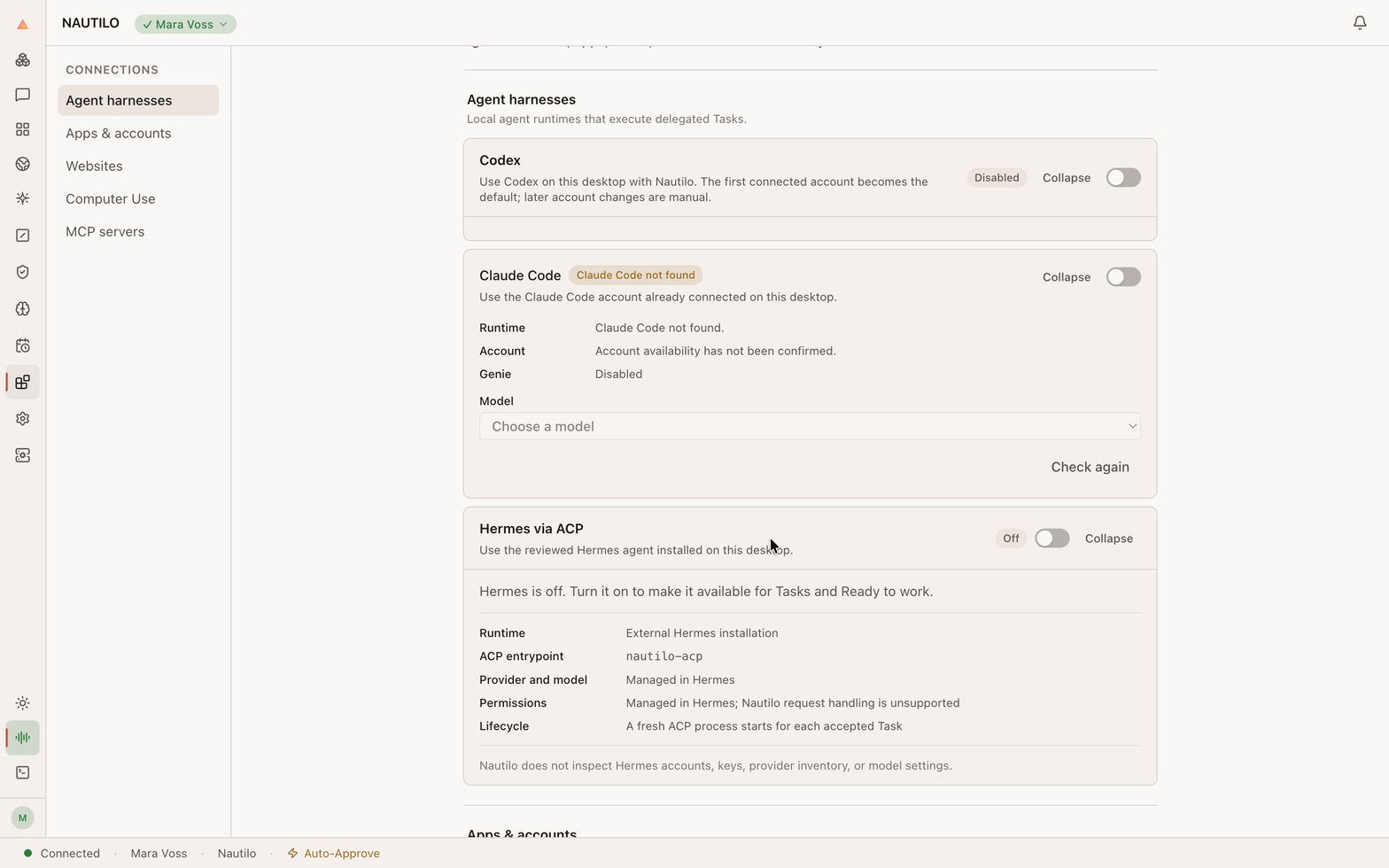Open the terminal console icon
The height and width of the screenshot is (868, 1389).
[x=23, y=772]
